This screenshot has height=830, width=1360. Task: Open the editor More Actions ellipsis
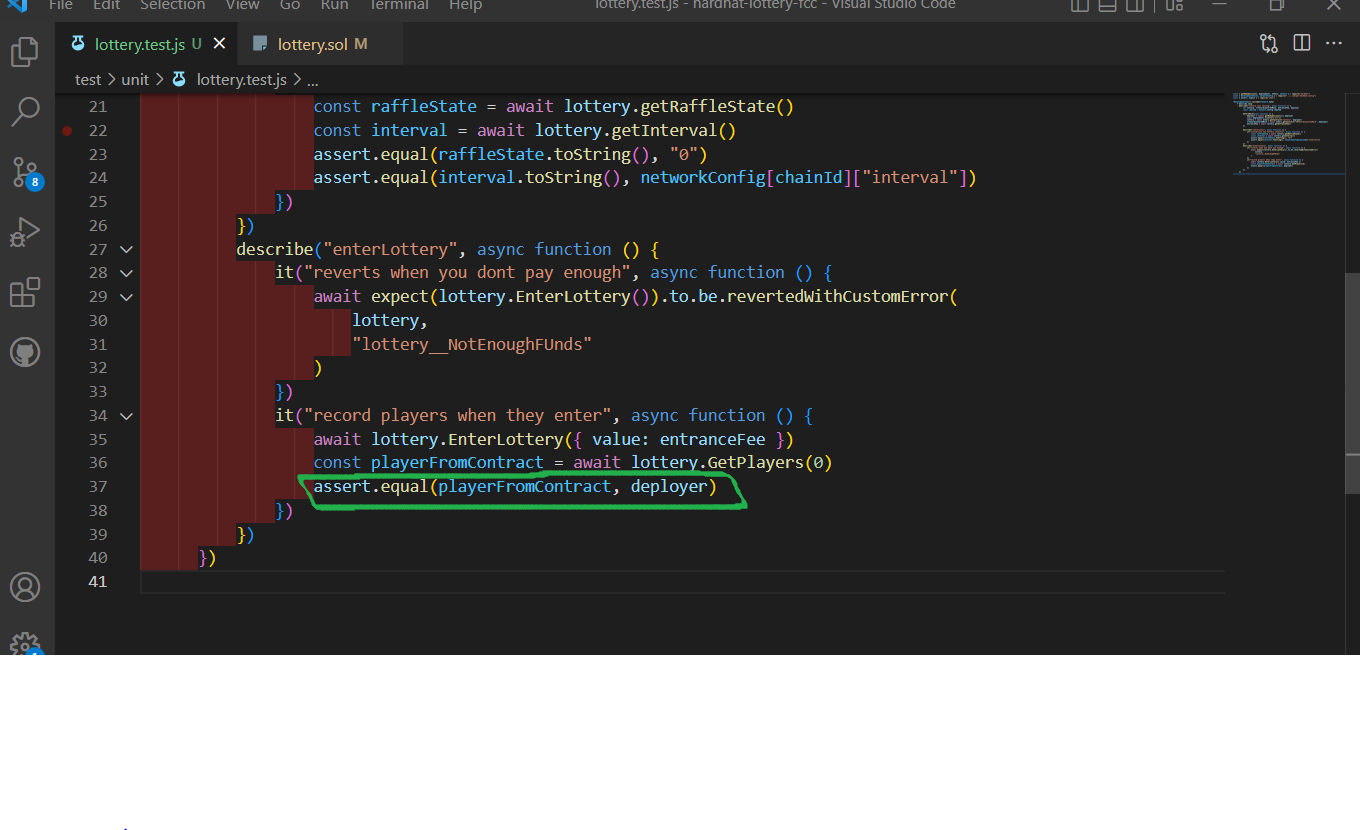1334,43
